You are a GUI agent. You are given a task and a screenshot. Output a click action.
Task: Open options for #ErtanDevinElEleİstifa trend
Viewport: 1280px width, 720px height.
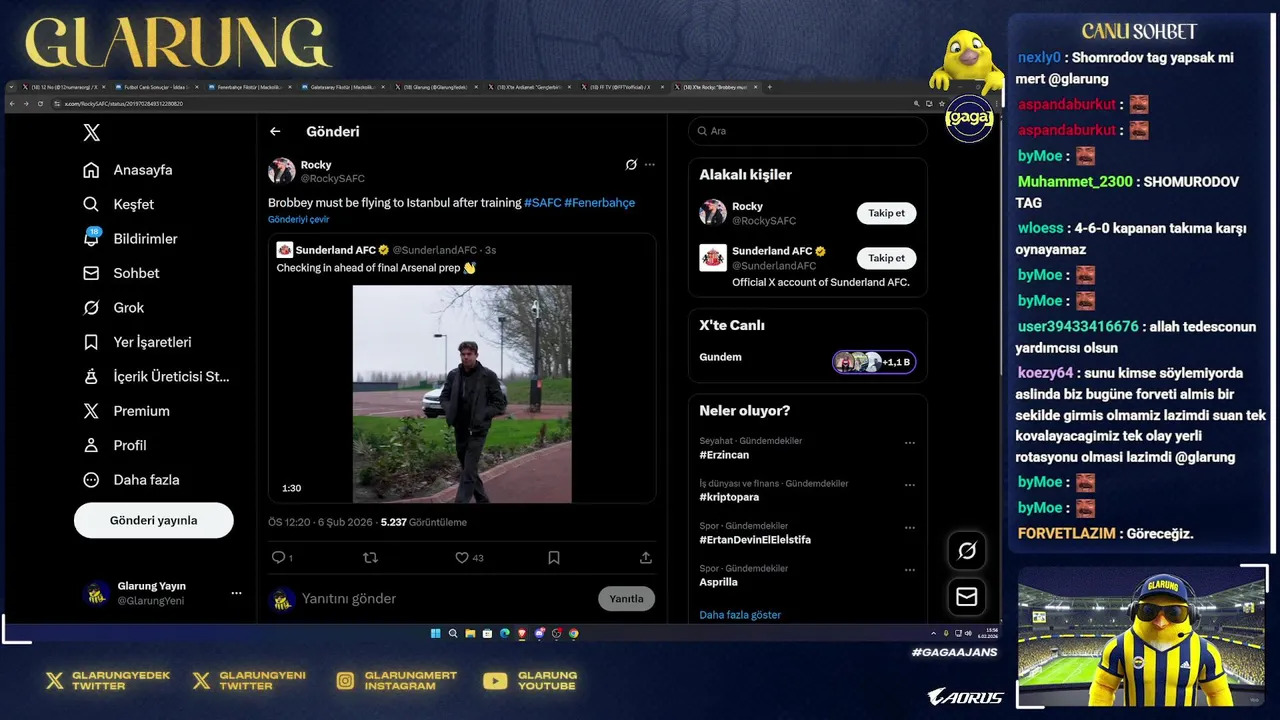(910, 528)
